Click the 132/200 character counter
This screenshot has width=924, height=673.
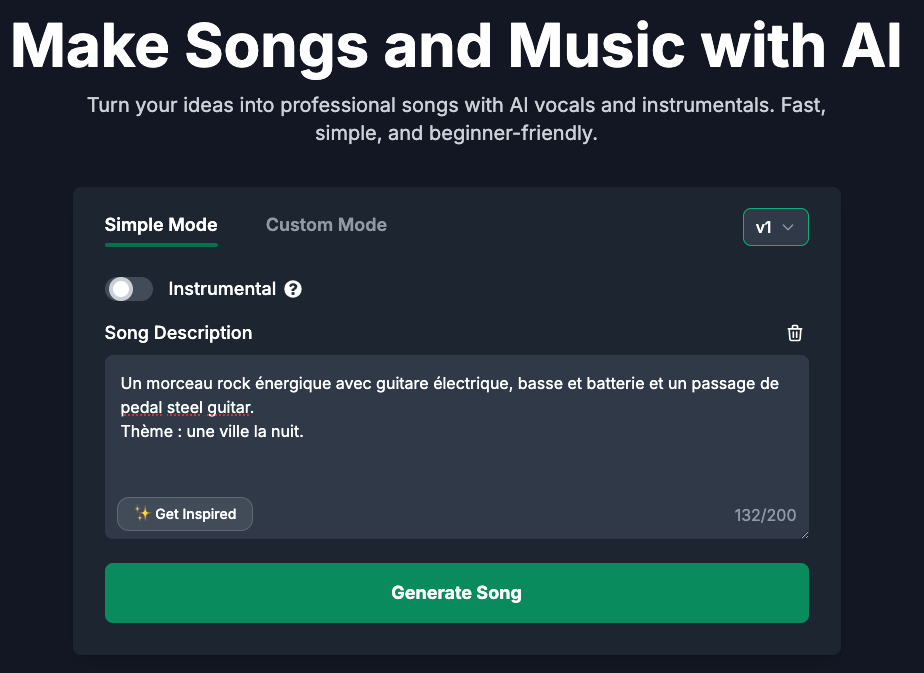point(766,515)
